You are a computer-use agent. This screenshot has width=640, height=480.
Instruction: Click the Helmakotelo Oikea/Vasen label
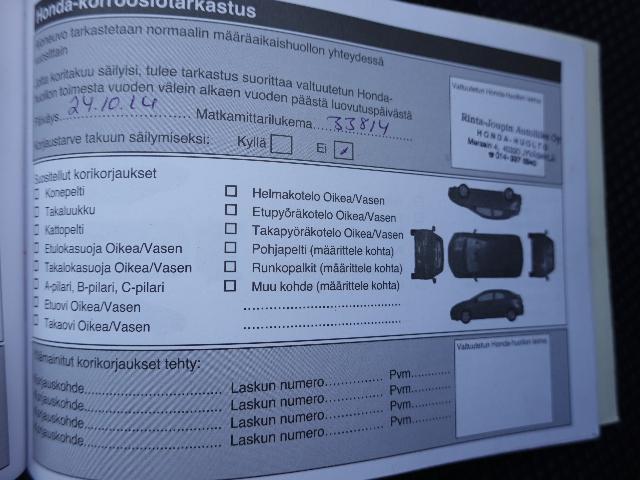coord(318,196)
